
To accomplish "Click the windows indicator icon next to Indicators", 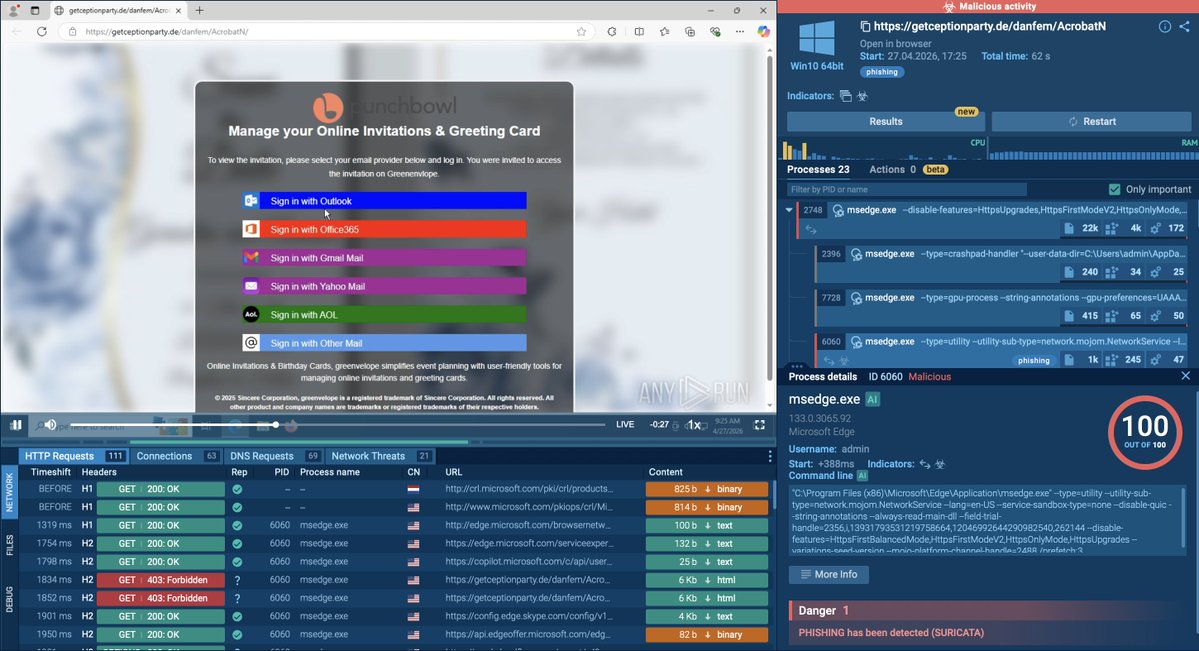I will click(846, 96).
